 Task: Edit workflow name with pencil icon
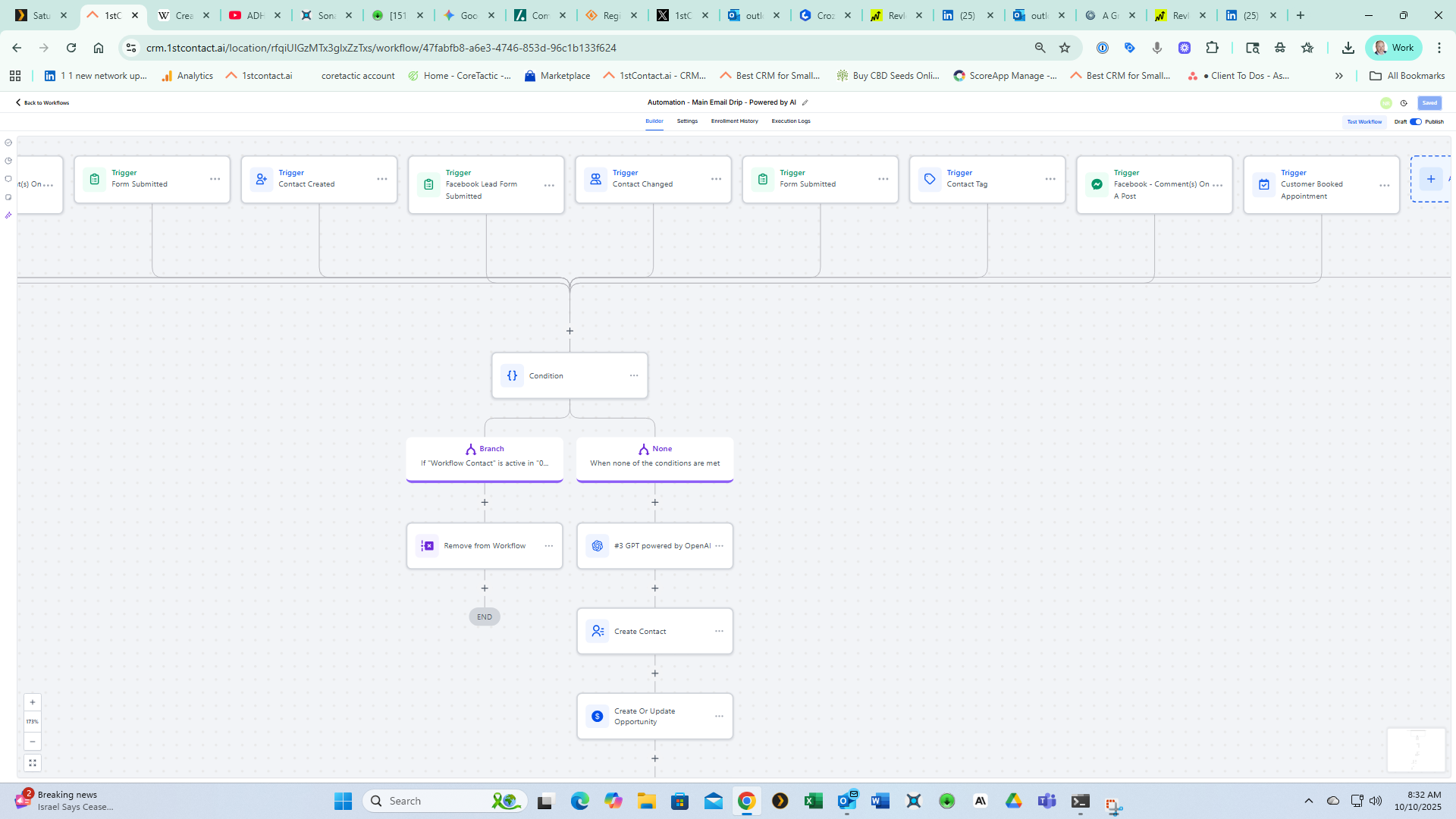tap(805, 102)
